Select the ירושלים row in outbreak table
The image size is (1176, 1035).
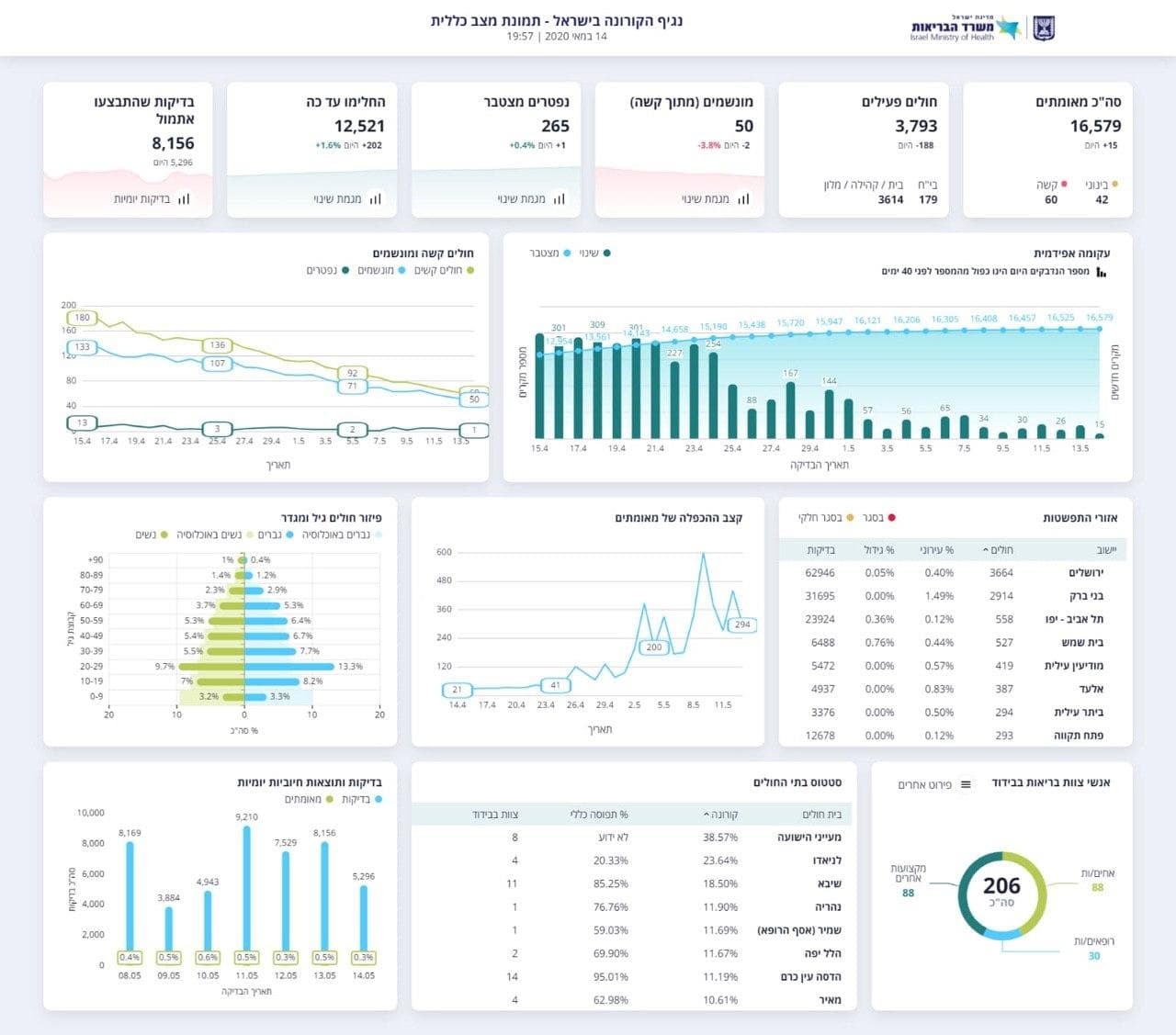tap(953, 572)
